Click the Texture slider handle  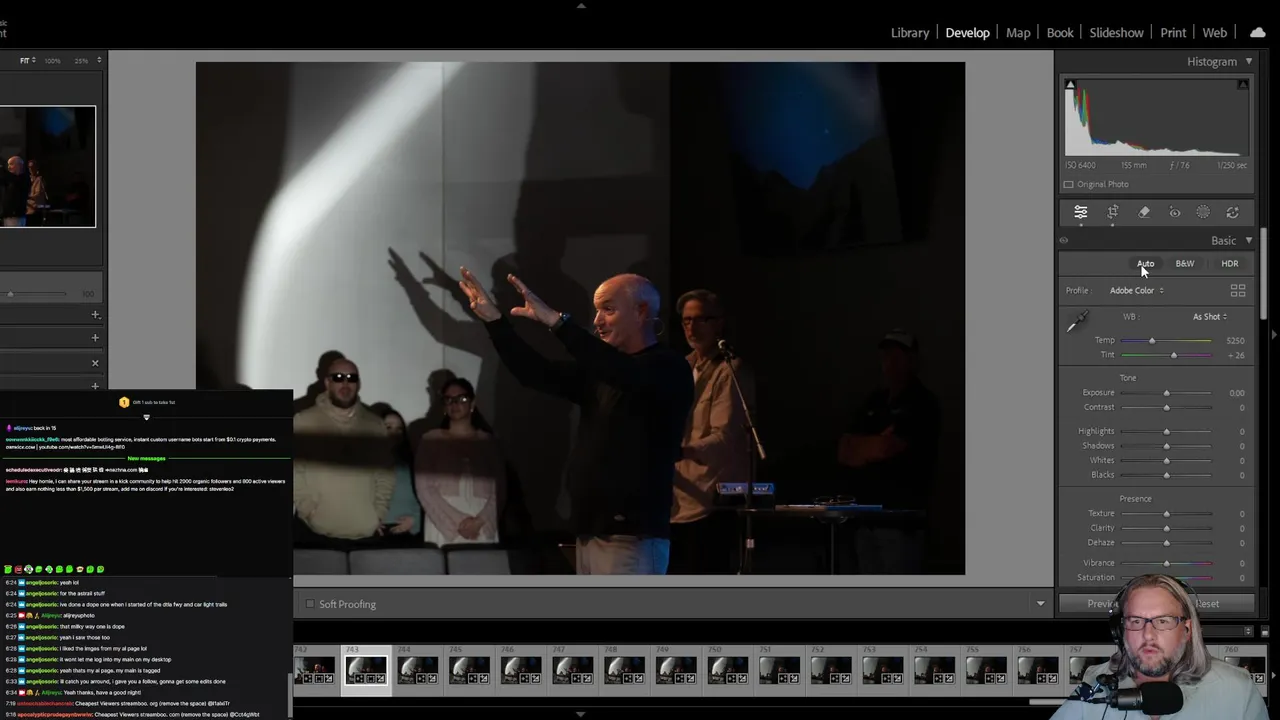pos(1166,514)
